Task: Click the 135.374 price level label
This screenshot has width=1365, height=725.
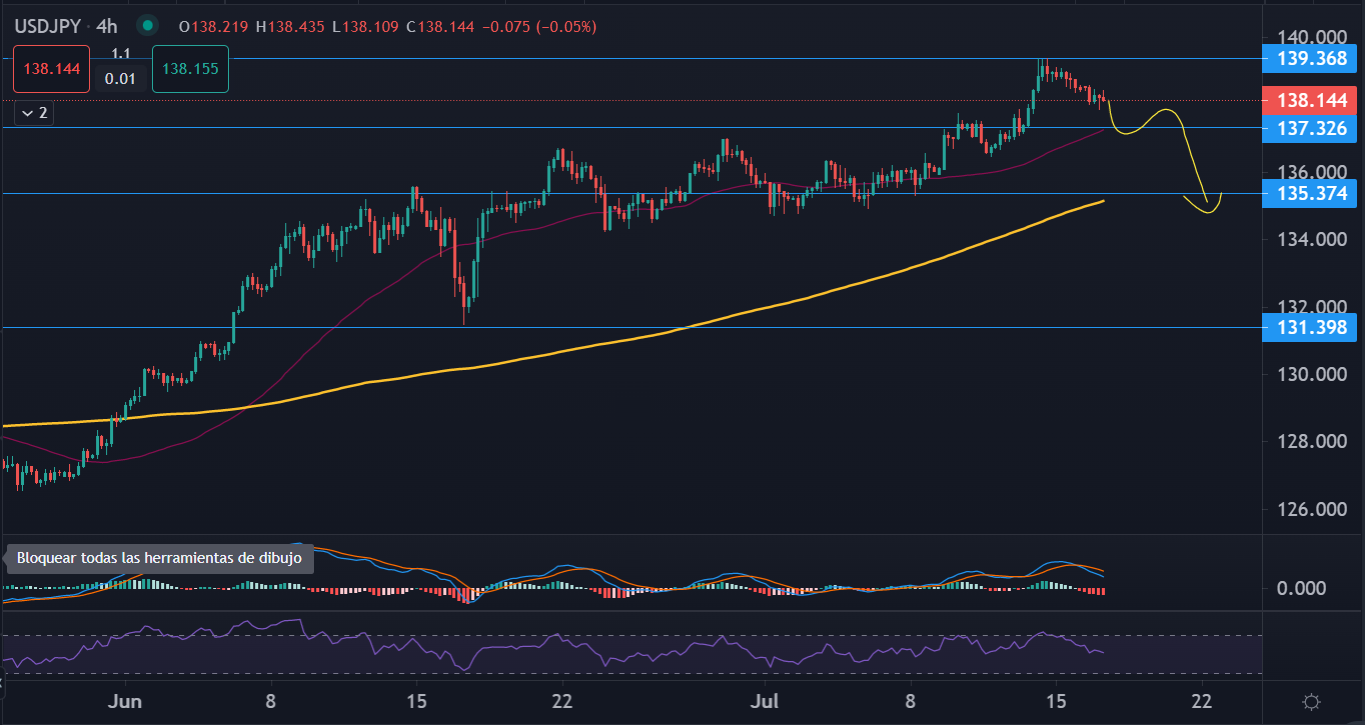Action: (x=1309, y=193)
